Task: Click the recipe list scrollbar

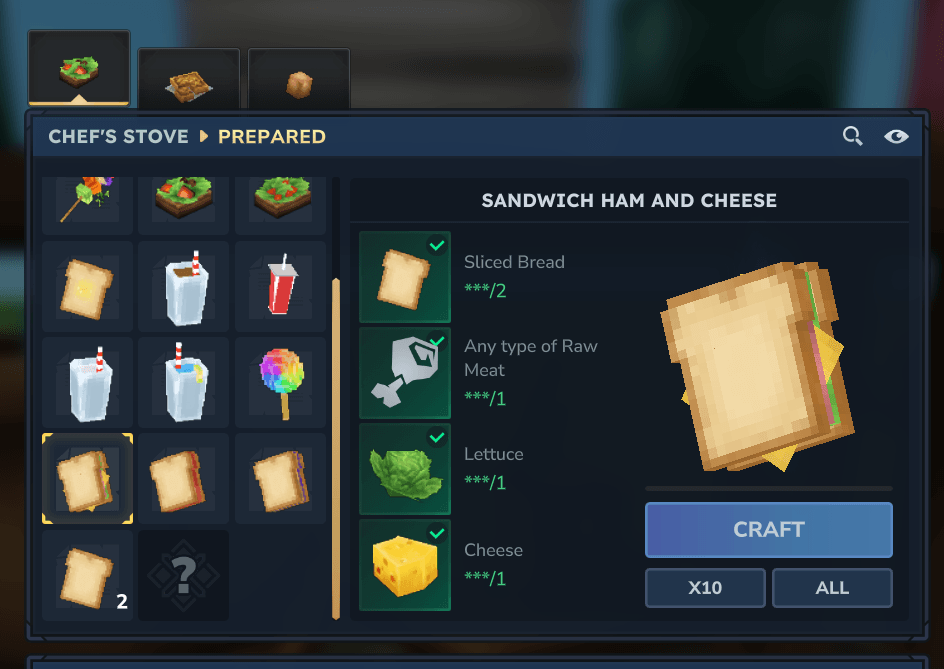Action: coord(336,449)
